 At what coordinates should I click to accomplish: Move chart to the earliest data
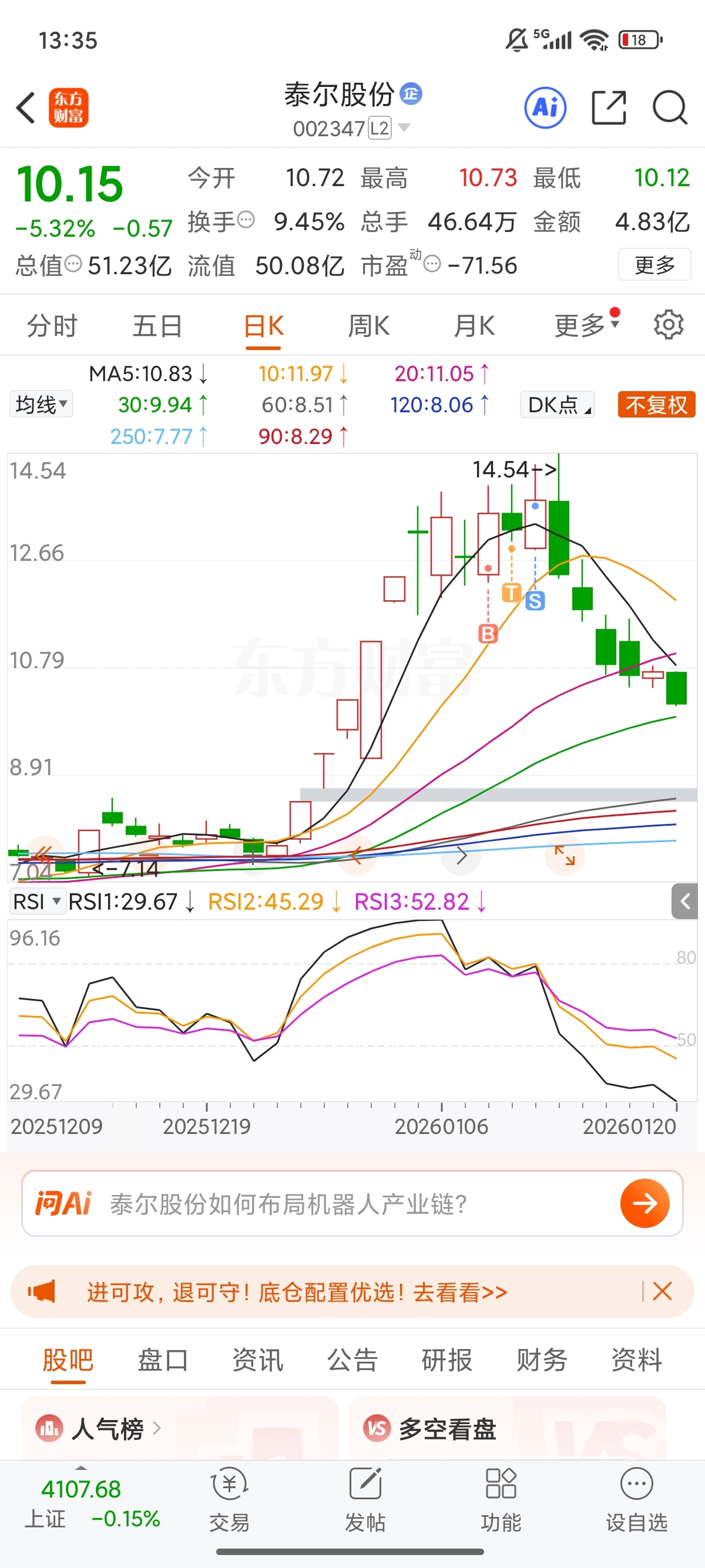click(x=44, y=854)
